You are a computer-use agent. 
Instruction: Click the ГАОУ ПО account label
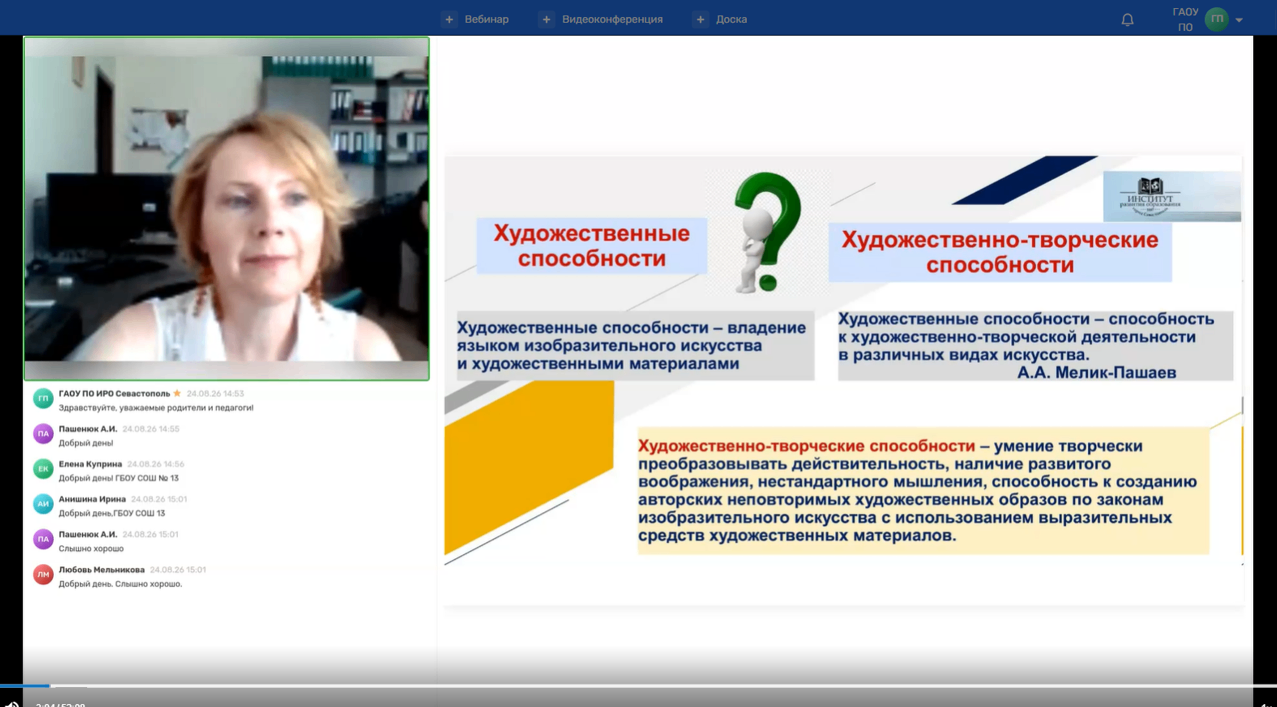coord(1185,19)
